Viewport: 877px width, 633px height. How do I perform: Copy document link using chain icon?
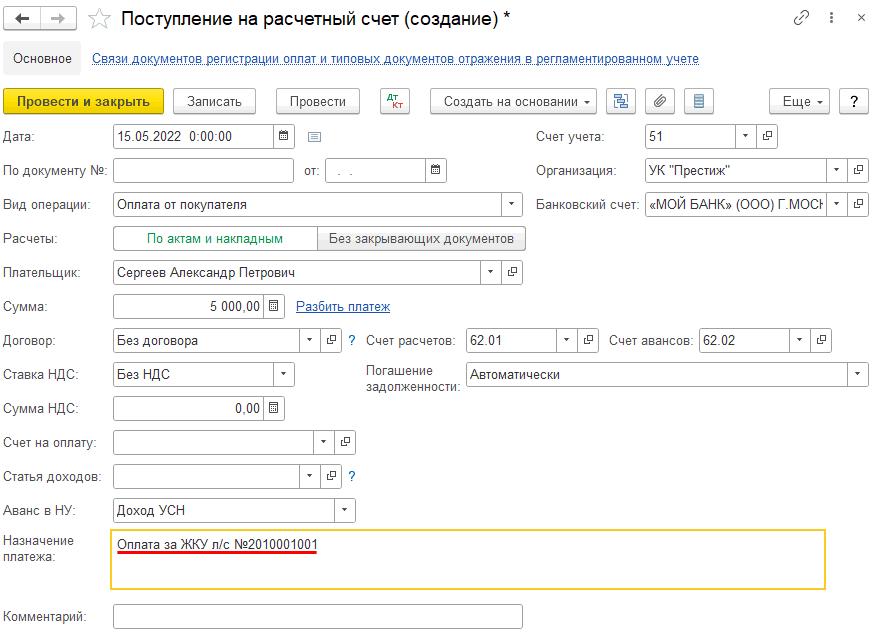(801, 19)
